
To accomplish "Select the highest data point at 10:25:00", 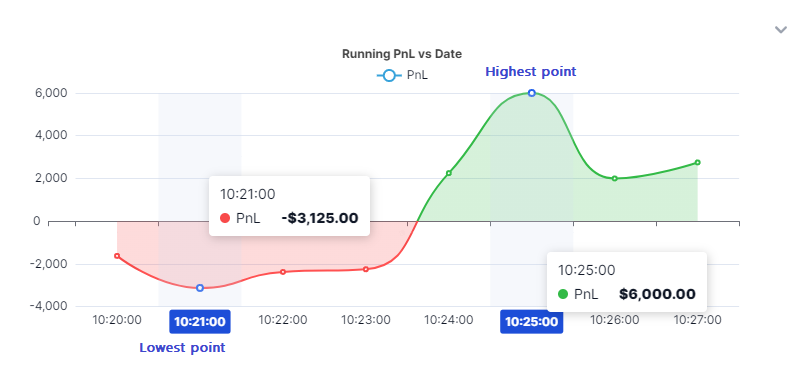I will pos(532,93).
